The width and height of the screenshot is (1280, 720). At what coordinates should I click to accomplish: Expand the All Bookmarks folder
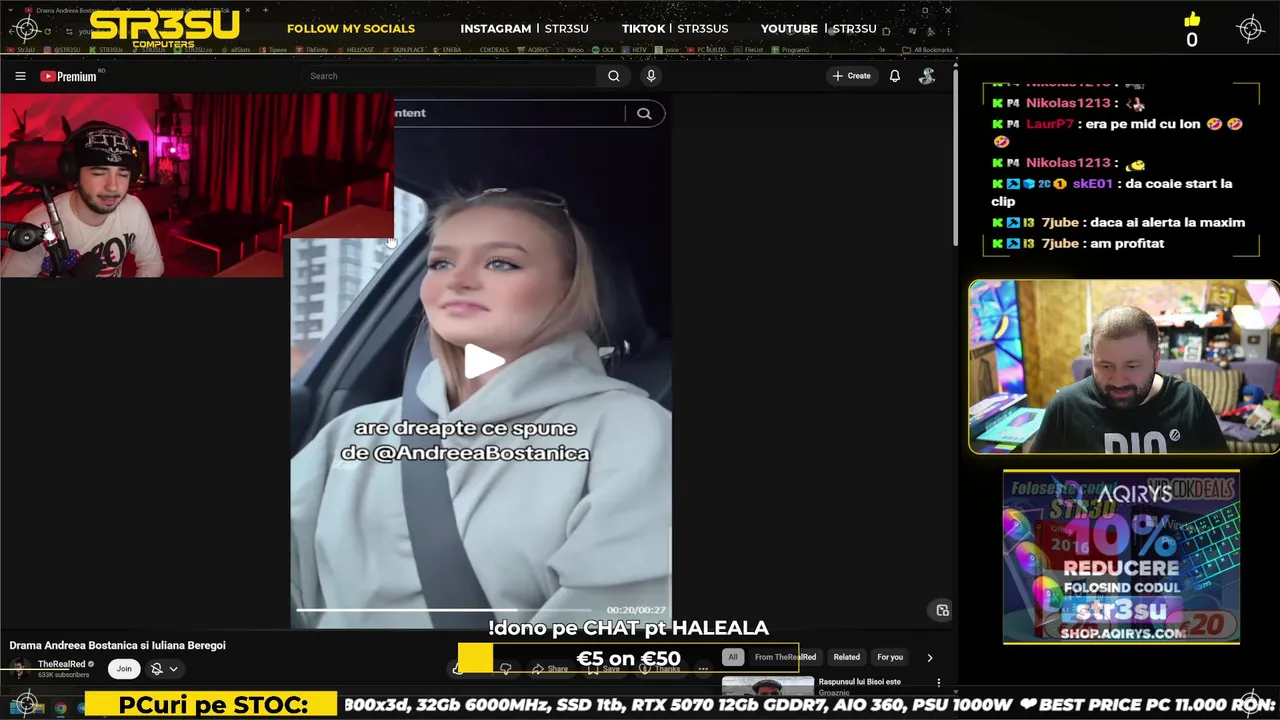927,49
